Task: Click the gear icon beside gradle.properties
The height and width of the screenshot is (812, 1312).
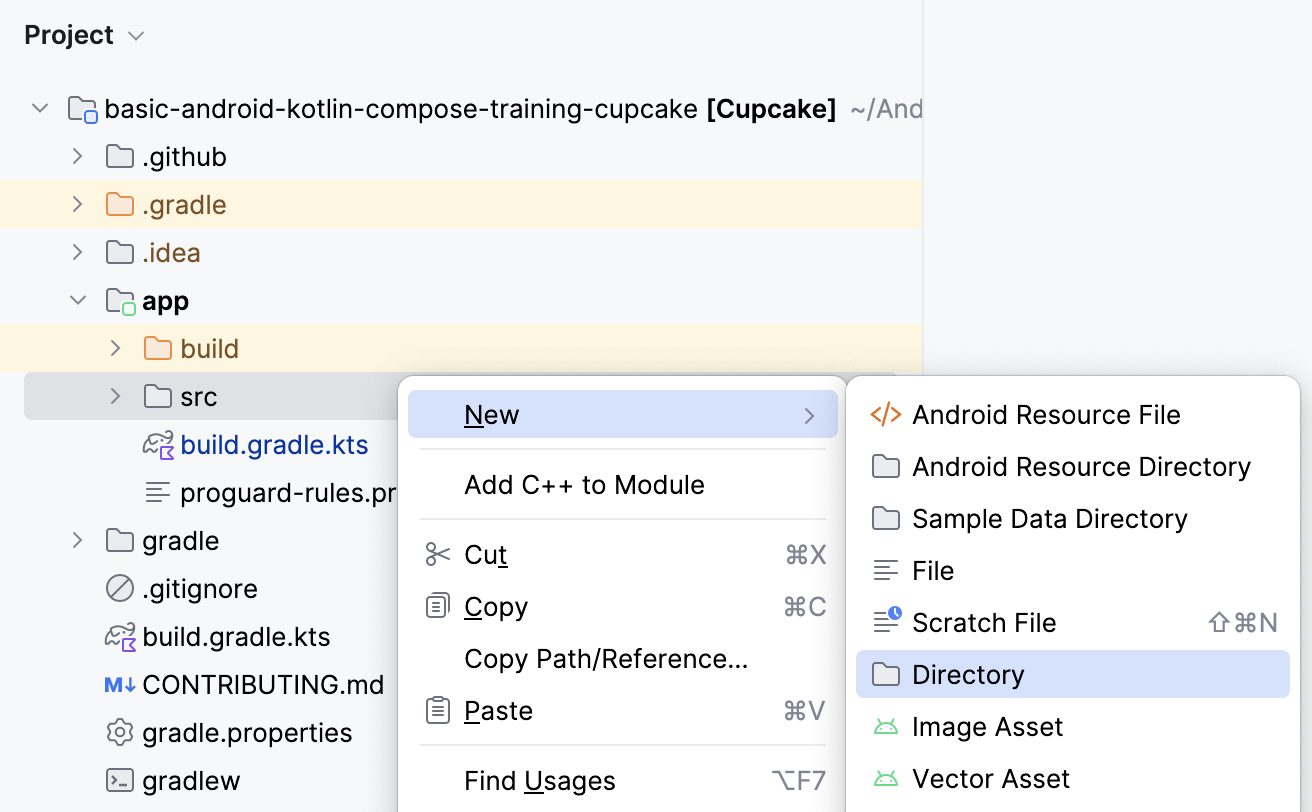Action: pos(118,732)
